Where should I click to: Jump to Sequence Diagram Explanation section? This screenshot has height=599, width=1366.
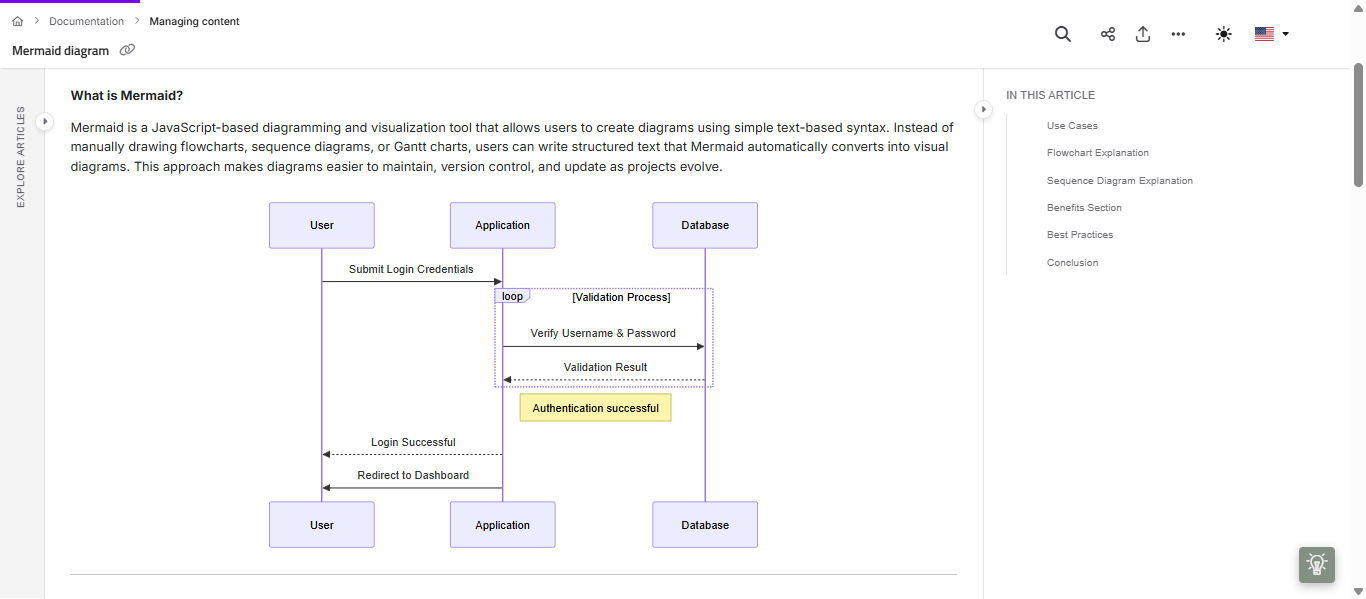point(1120,181)
